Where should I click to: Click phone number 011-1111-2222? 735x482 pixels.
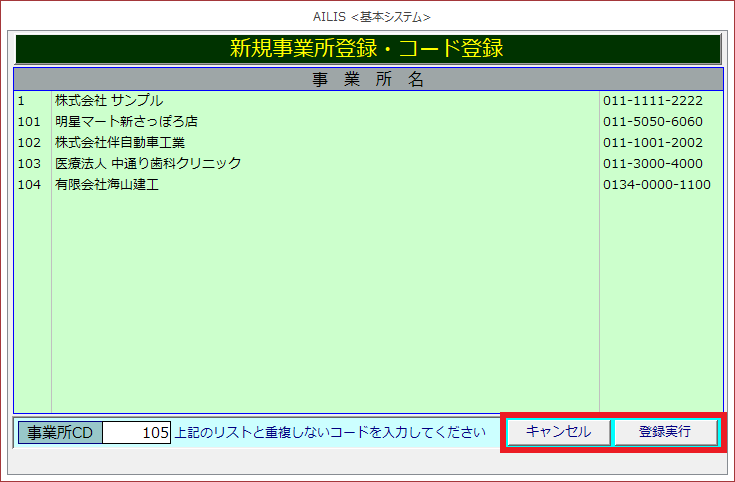[x=652, y=101]
